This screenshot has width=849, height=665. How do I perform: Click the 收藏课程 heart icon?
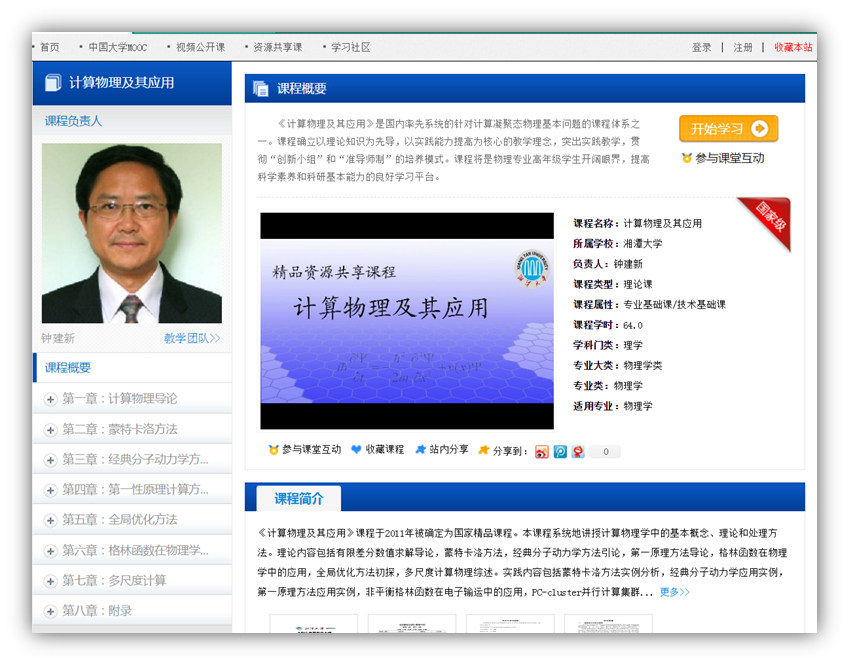coord(356,450)
